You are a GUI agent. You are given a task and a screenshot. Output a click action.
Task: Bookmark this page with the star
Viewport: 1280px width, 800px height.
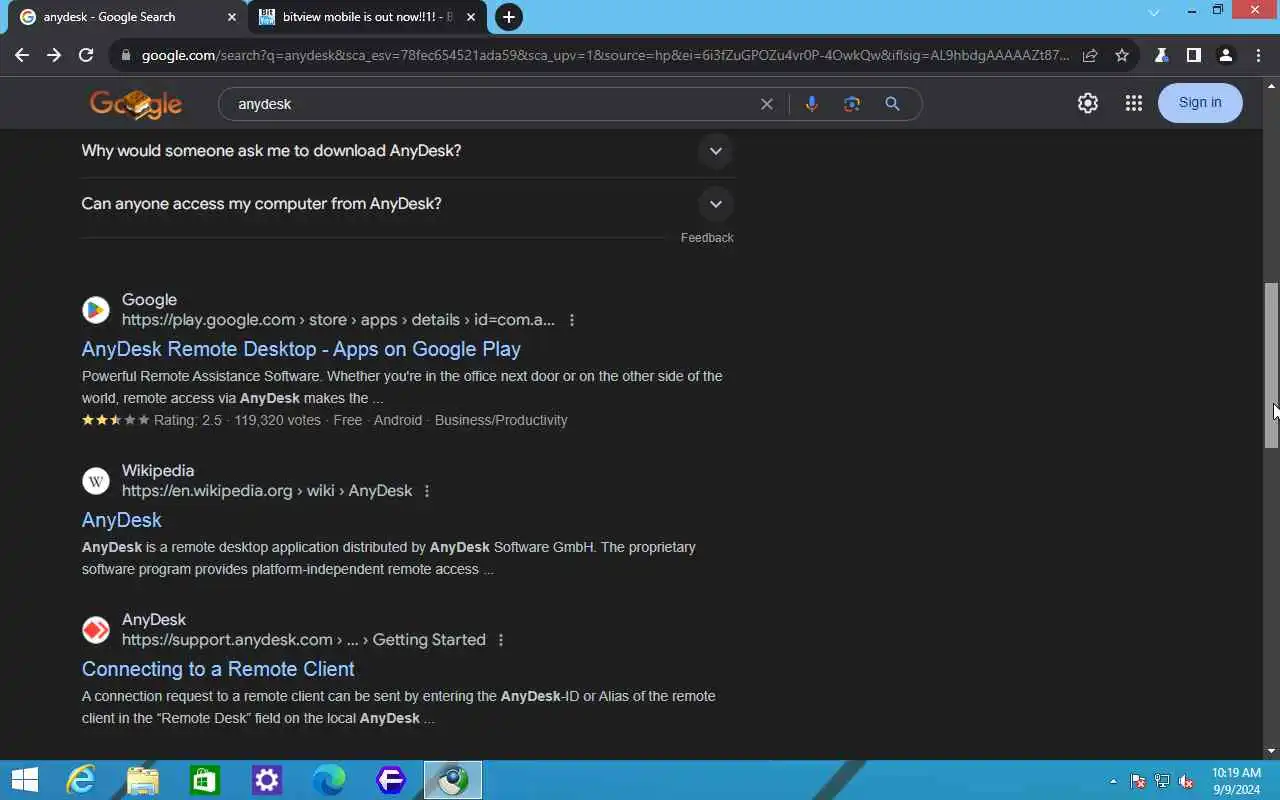coord(1122,56)
